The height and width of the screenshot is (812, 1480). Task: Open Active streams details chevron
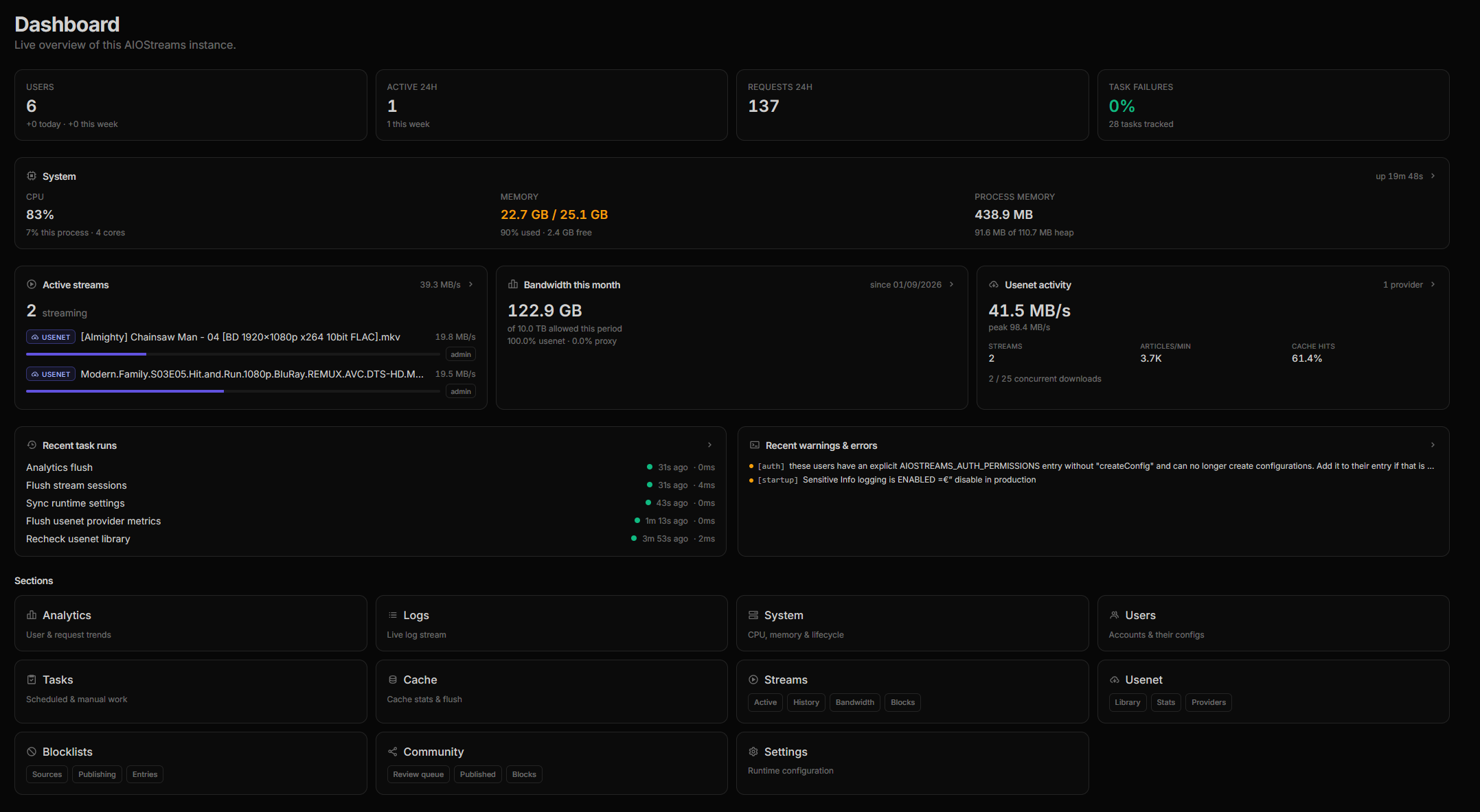(471, 284)
